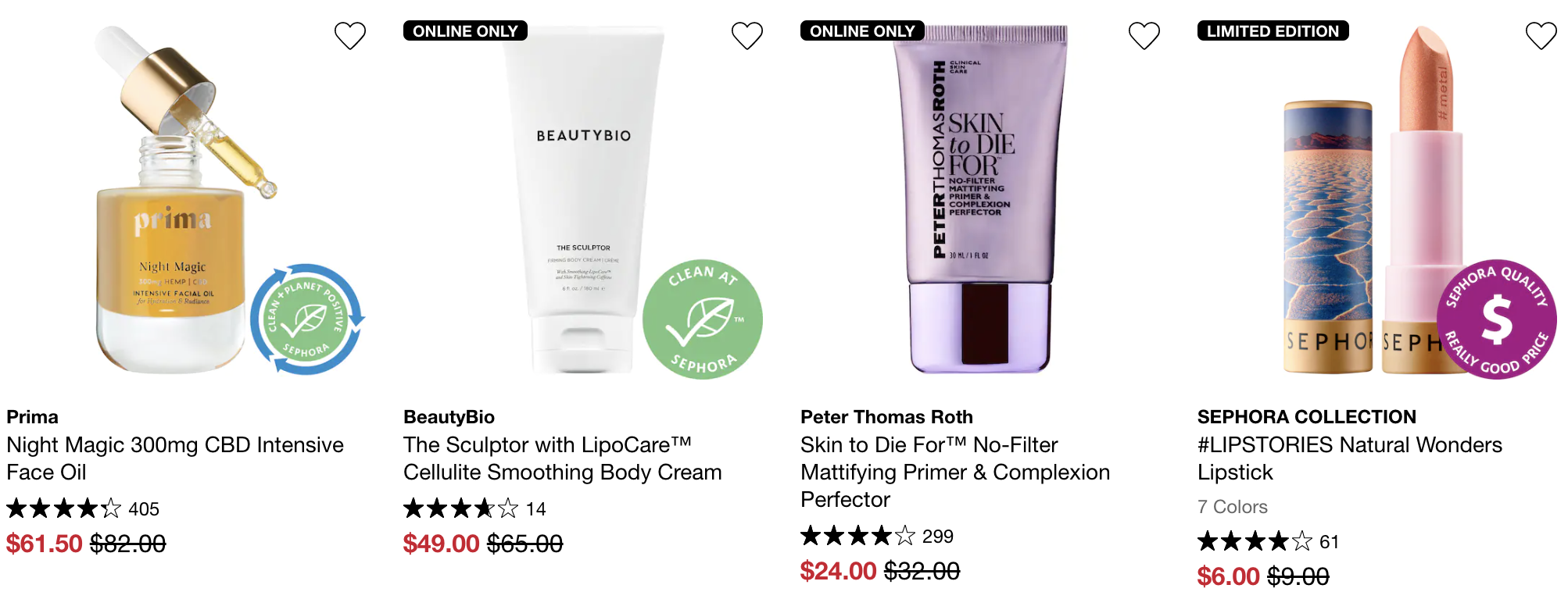Click the Clean + Planet Positive badge

pyautogui.click(x=306, y=319)
